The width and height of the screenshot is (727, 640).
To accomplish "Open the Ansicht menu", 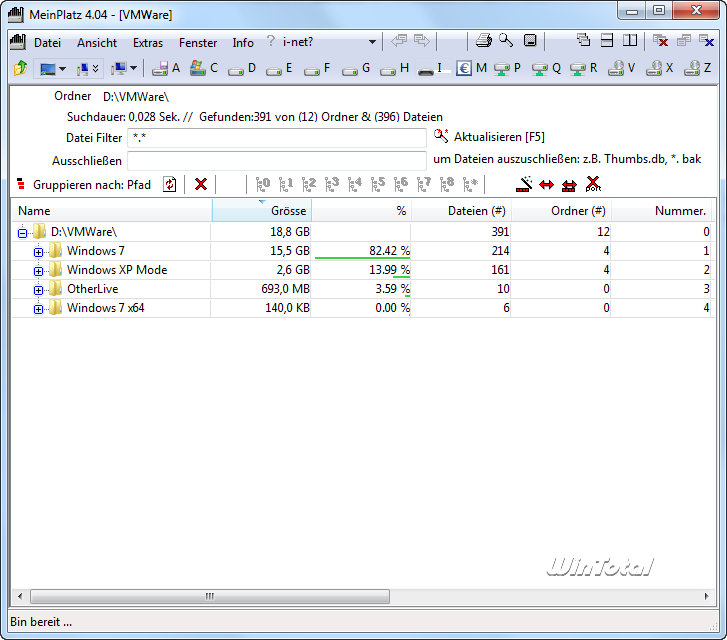I will [x=97, y=43].
